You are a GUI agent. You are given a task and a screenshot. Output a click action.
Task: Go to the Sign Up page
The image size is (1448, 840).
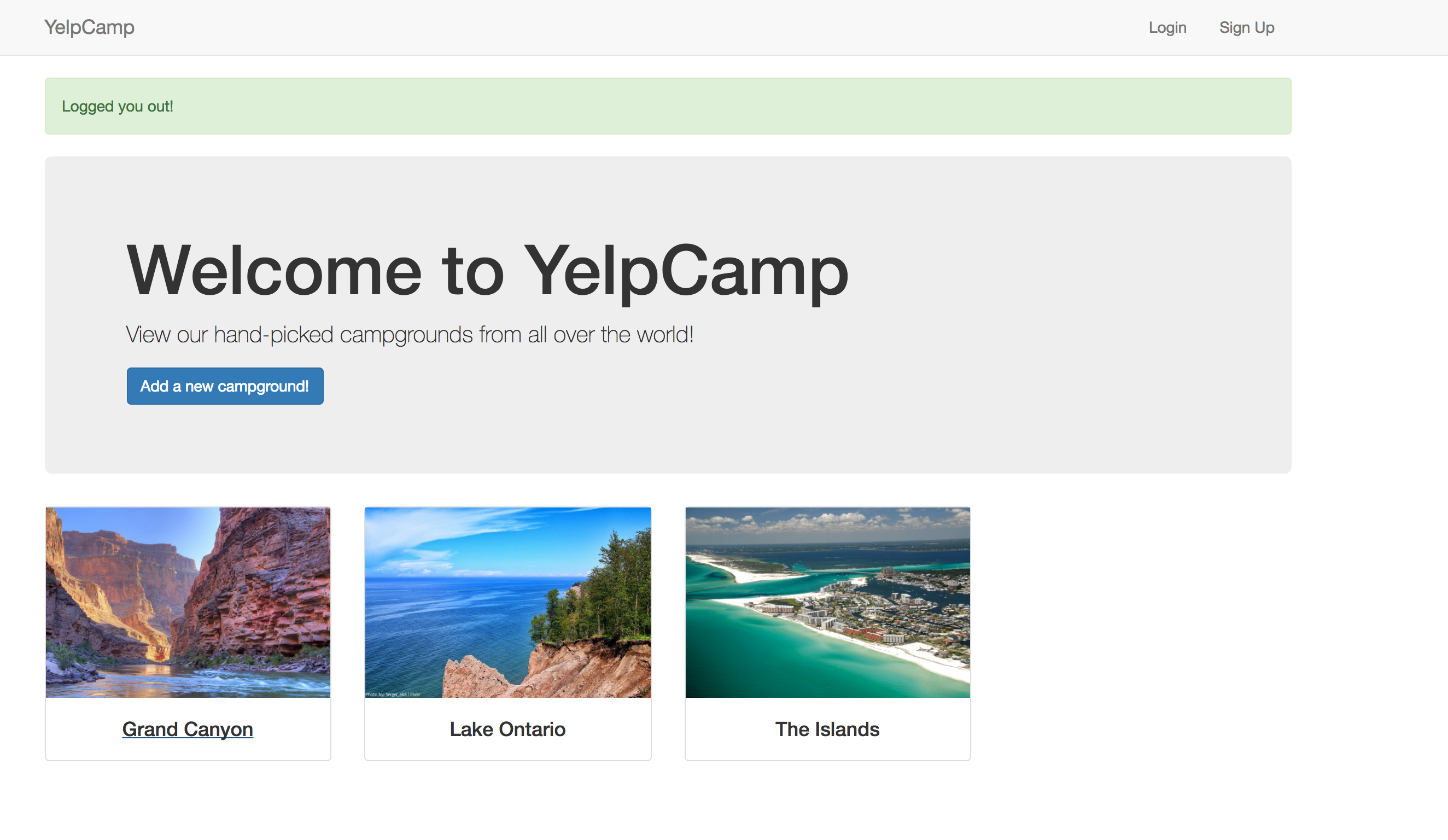click(x=1246, y=27)
